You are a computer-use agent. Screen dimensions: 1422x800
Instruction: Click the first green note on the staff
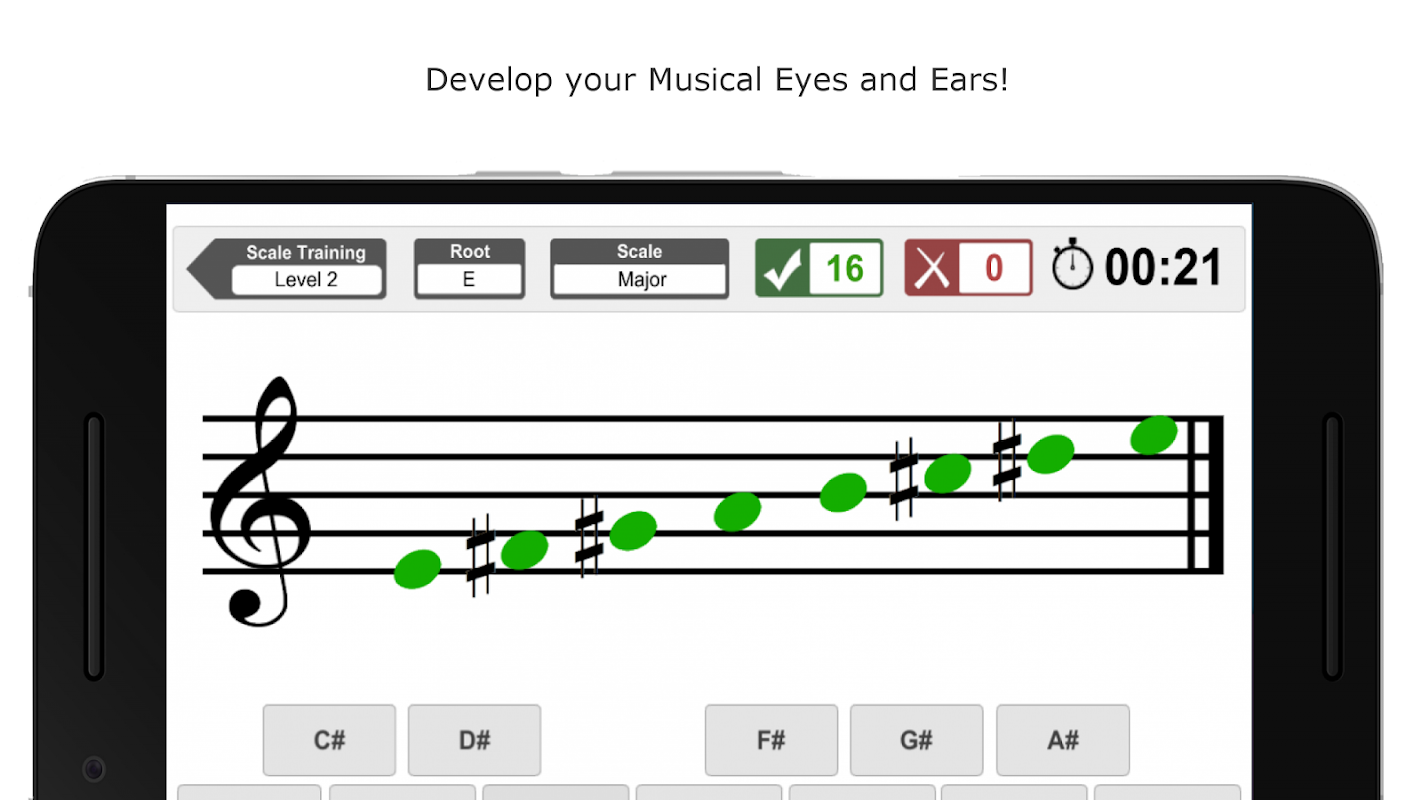coord(417,569)
